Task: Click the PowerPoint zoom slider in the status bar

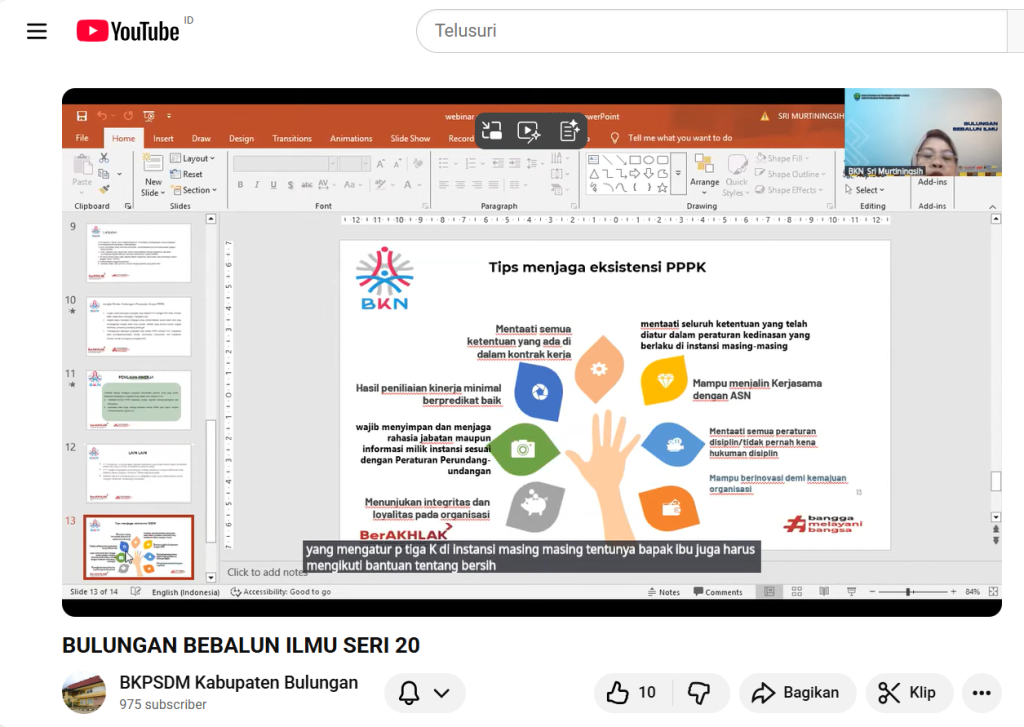Action: pyautogui.click(x=908, y=592)
